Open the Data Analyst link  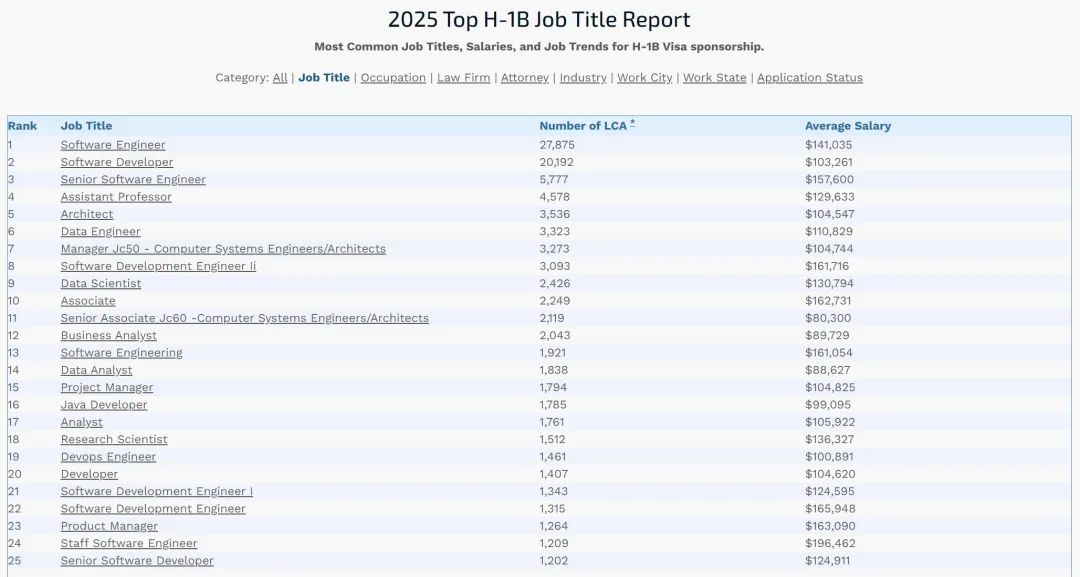(x=96, y=370)
